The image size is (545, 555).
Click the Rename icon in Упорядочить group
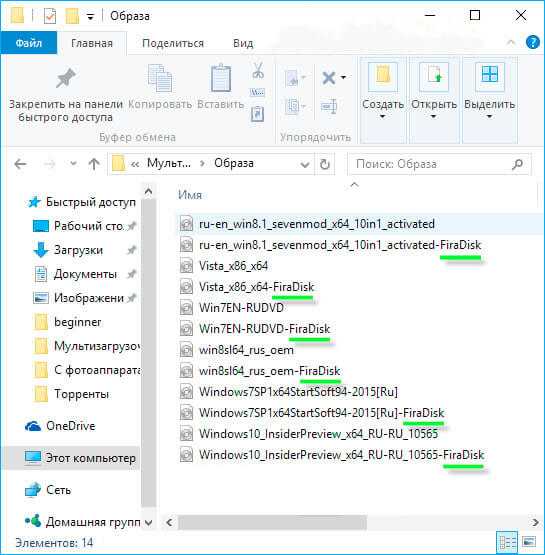pos(329,106)
